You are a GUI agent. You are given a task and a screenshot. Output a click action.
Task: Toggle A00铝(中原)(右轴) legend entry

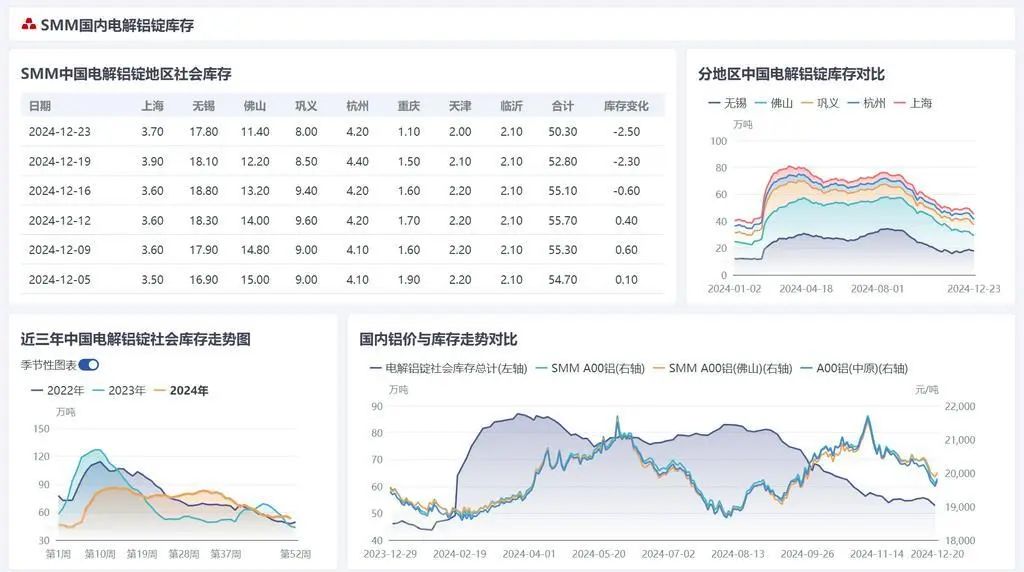pos(854,368)
